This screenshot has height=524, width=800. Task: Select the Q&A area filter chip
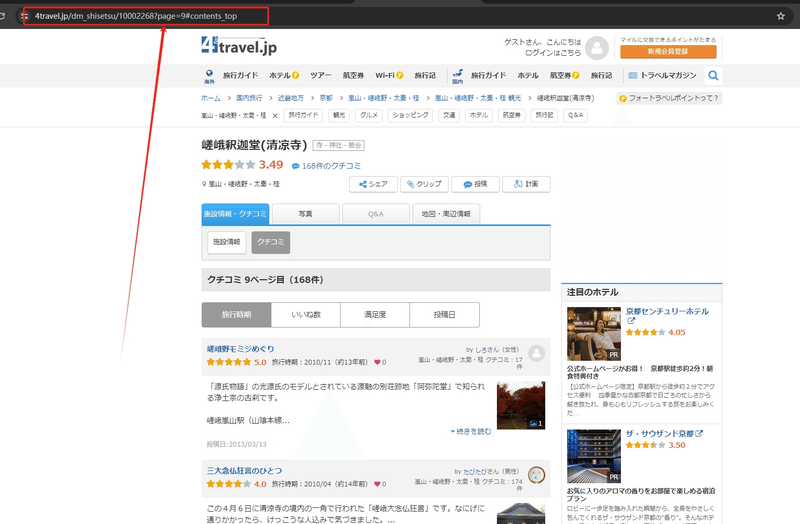click(576, 115)
